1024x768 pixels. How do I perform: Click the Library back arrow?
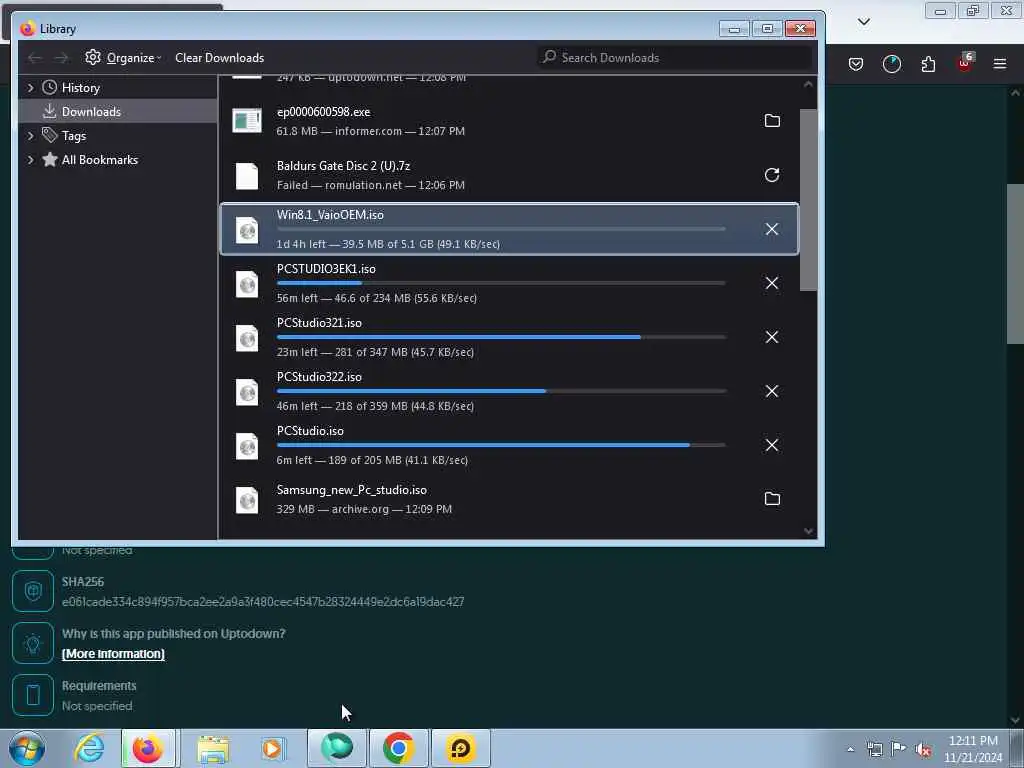pos(35,58)
